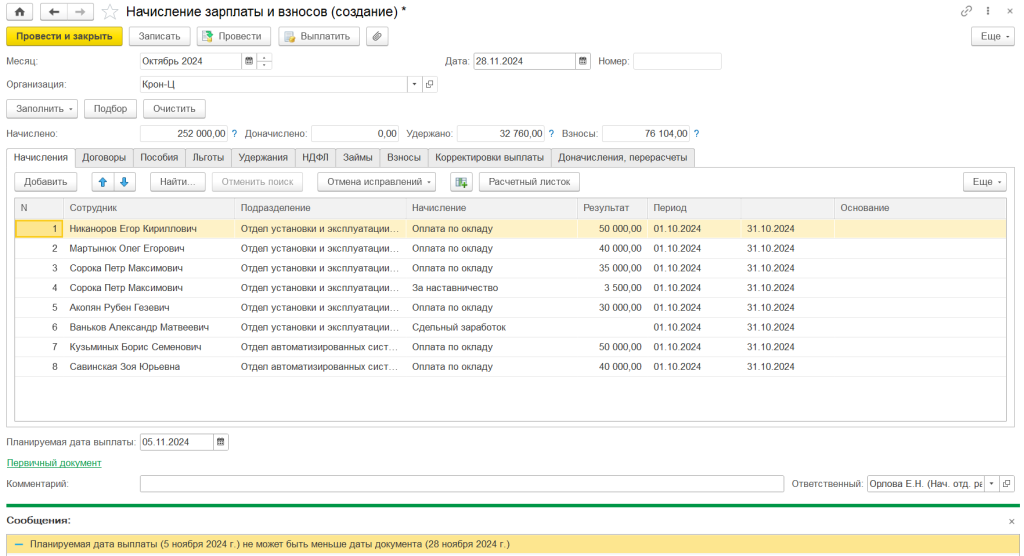
Task: Click the green table icon beside Расчетный листок
Action: click(460, 182)
